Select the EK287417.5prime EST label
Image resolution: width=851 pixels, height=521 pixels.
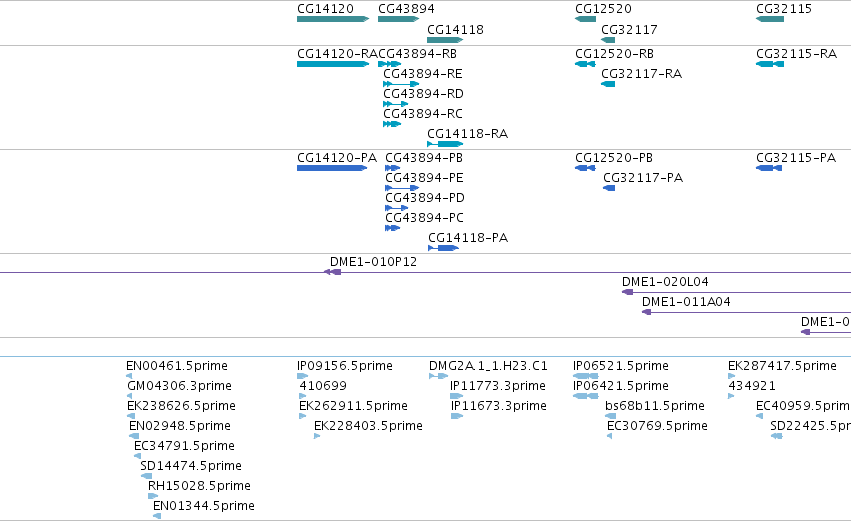coord(782,366)
